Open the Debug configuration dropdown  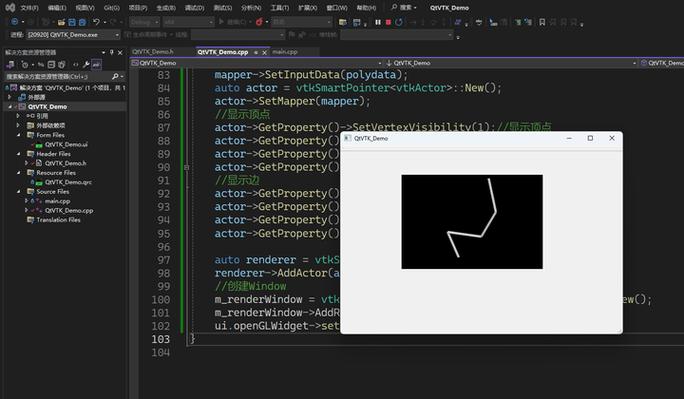tap(144, 22)
